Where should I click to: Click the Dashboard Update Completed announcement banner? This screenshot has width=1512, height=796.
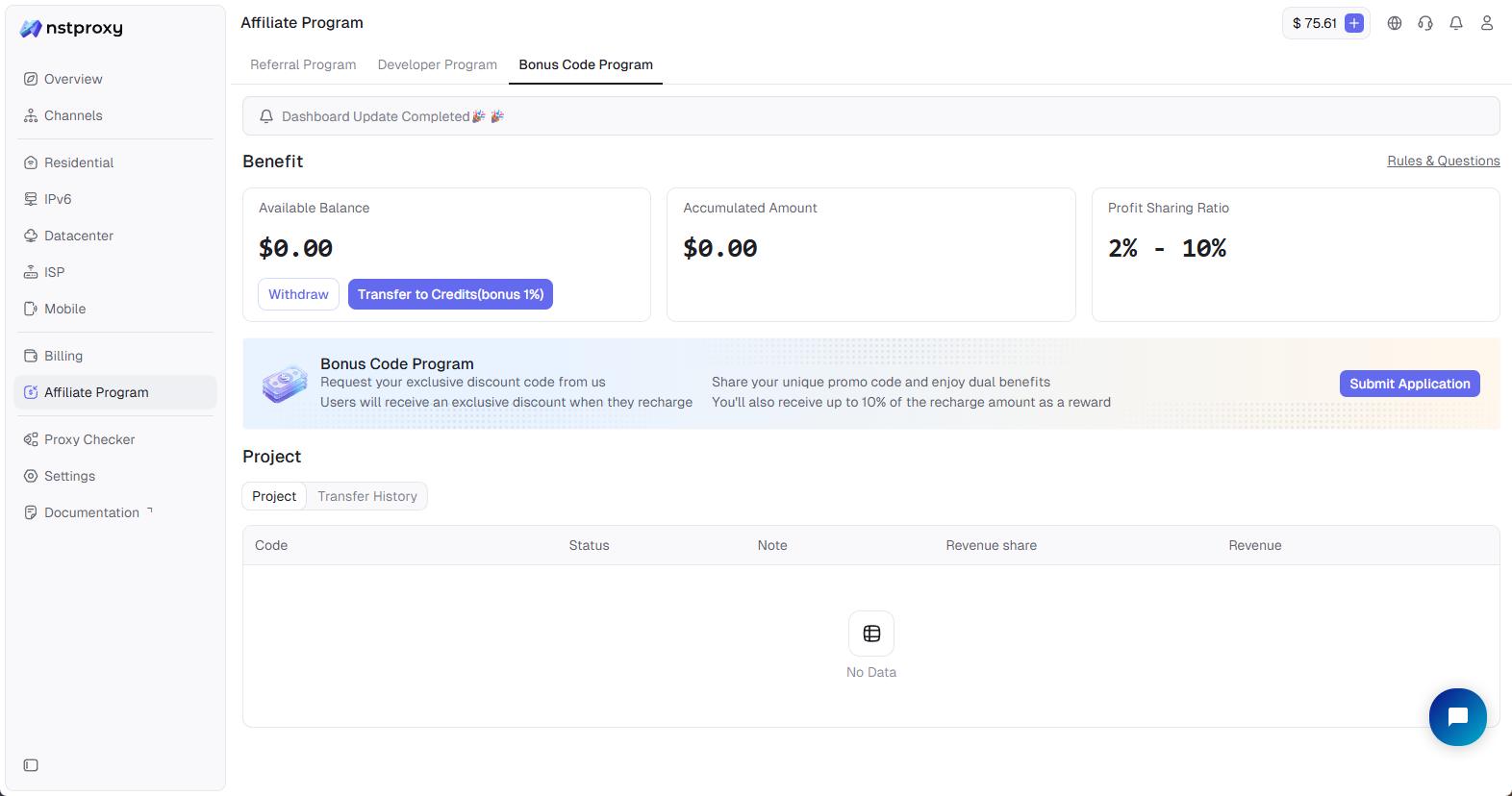click(x=870, y=116)
